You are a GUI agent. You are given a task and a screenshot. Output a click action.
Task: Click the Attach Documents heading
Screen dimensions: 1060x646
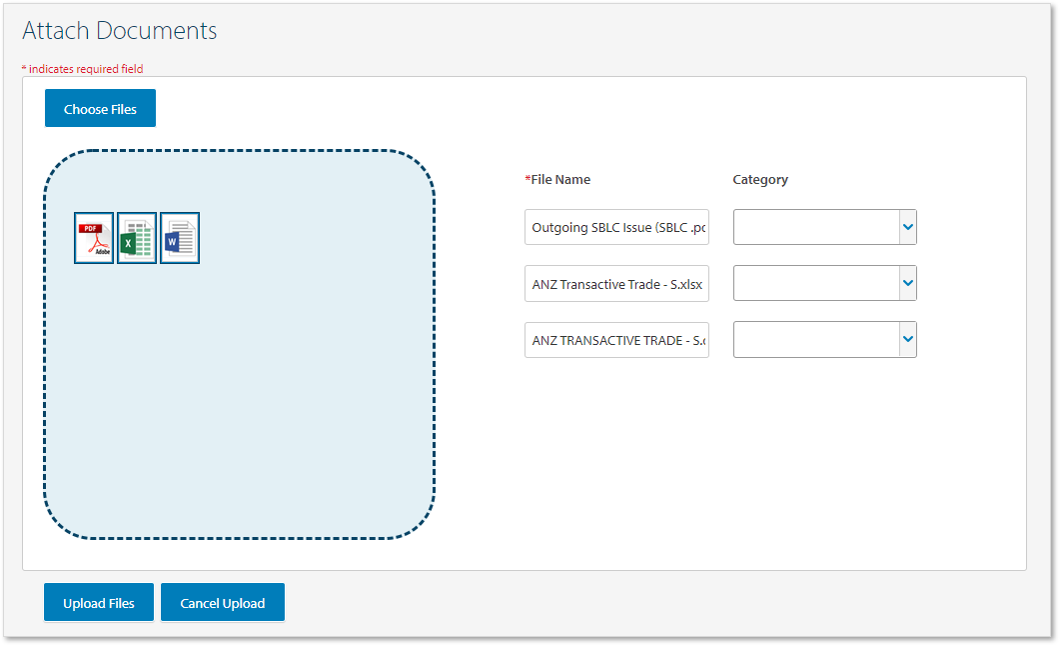[x=120, y=31]
